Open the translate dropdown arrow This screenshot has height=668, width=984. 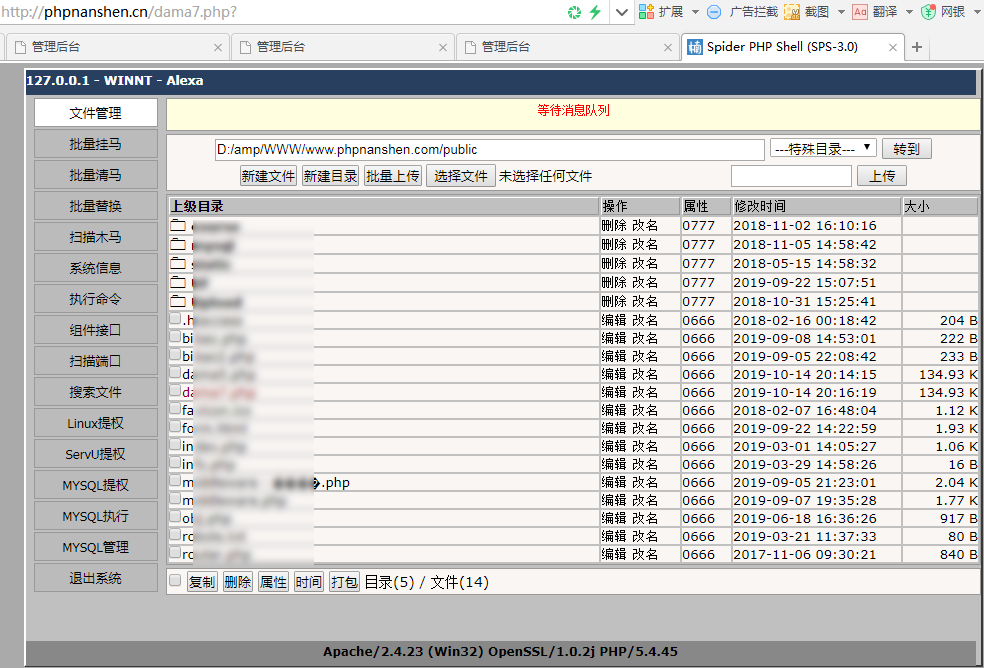[x=909, y=12]
